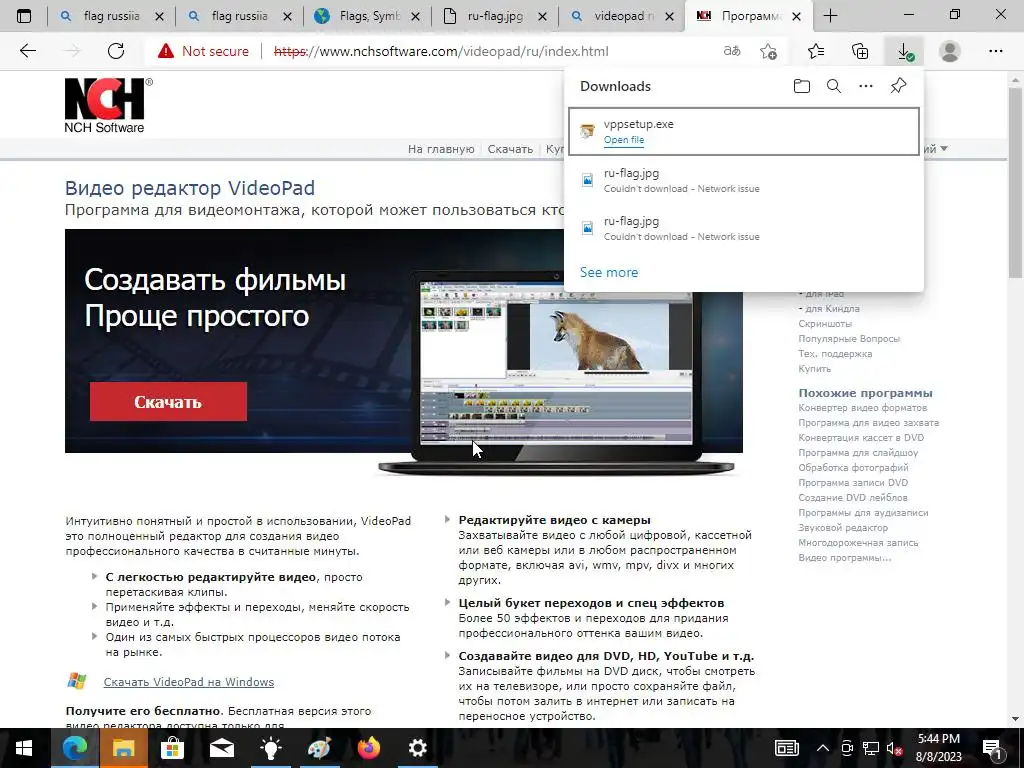Image resolution: width=1024 pixels, height=768 pixels.
Task: Open На главную in site menu
Action: click(441, 149)
